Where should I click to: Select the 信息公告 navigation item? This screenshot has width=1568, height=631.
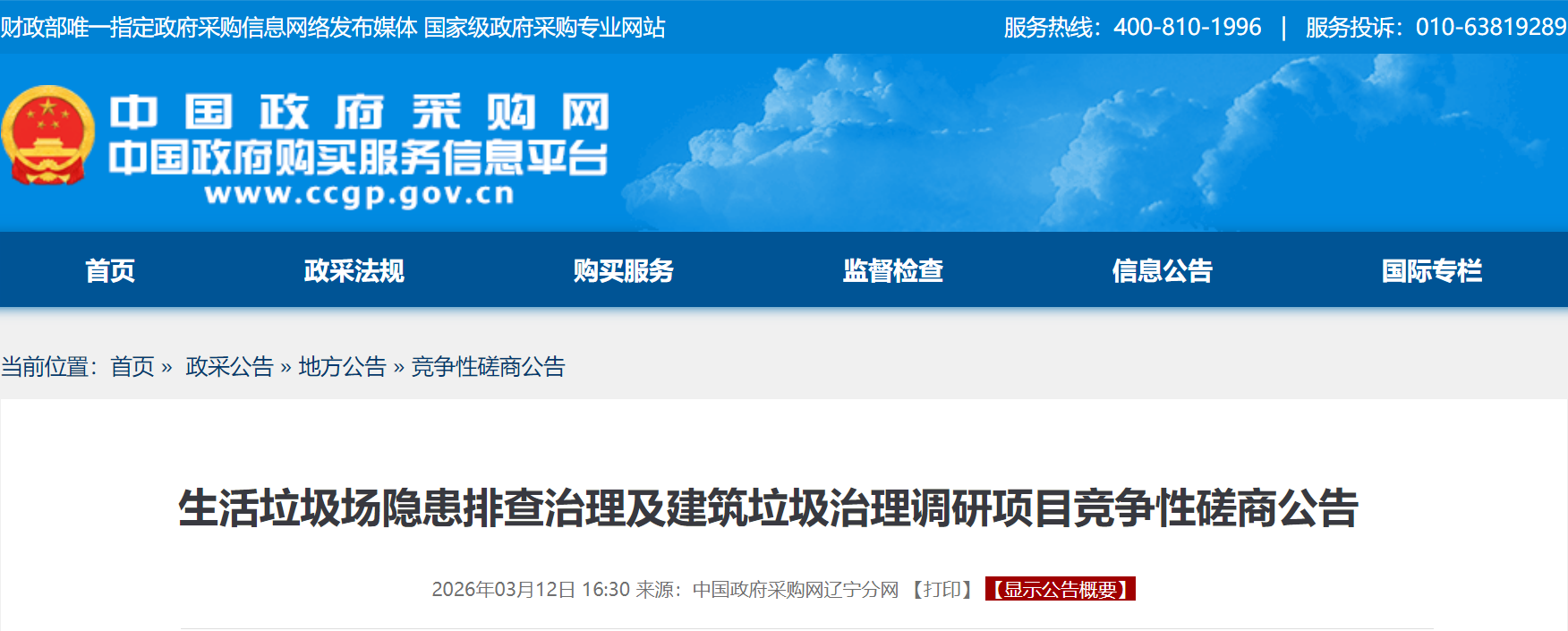click(1163, 270)
